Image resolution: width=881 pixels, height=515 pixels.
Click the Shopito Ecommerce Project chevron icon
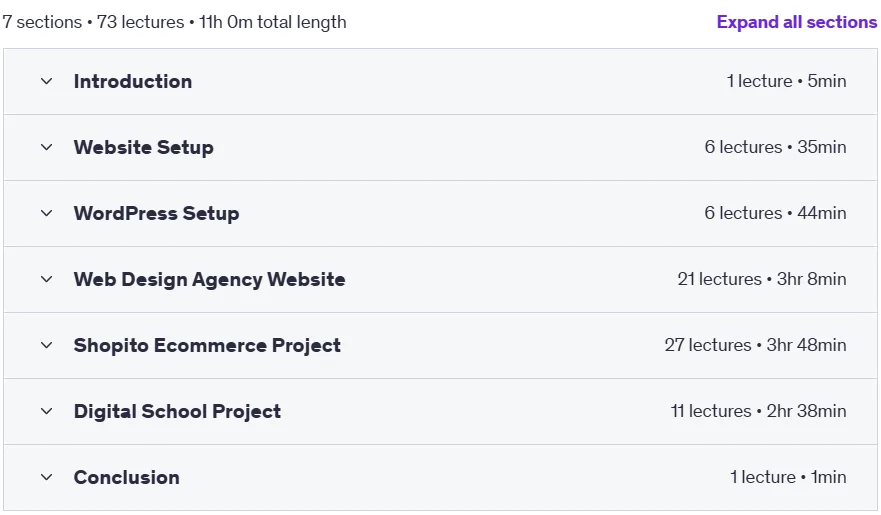[x=47, y=345]
